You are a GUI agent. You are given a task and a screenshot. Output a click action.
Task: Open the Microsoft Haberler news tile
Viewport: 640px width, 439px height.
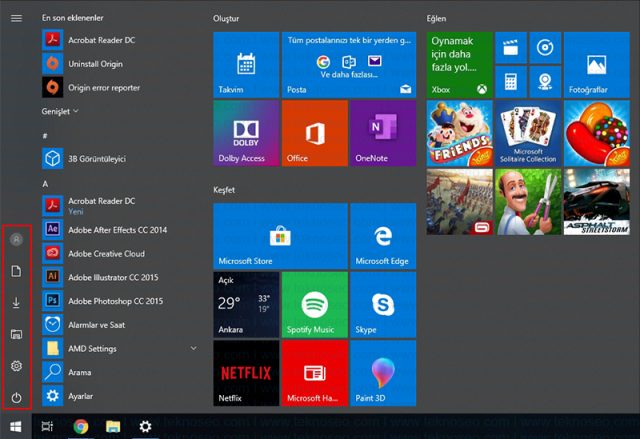tap(315, 373)
